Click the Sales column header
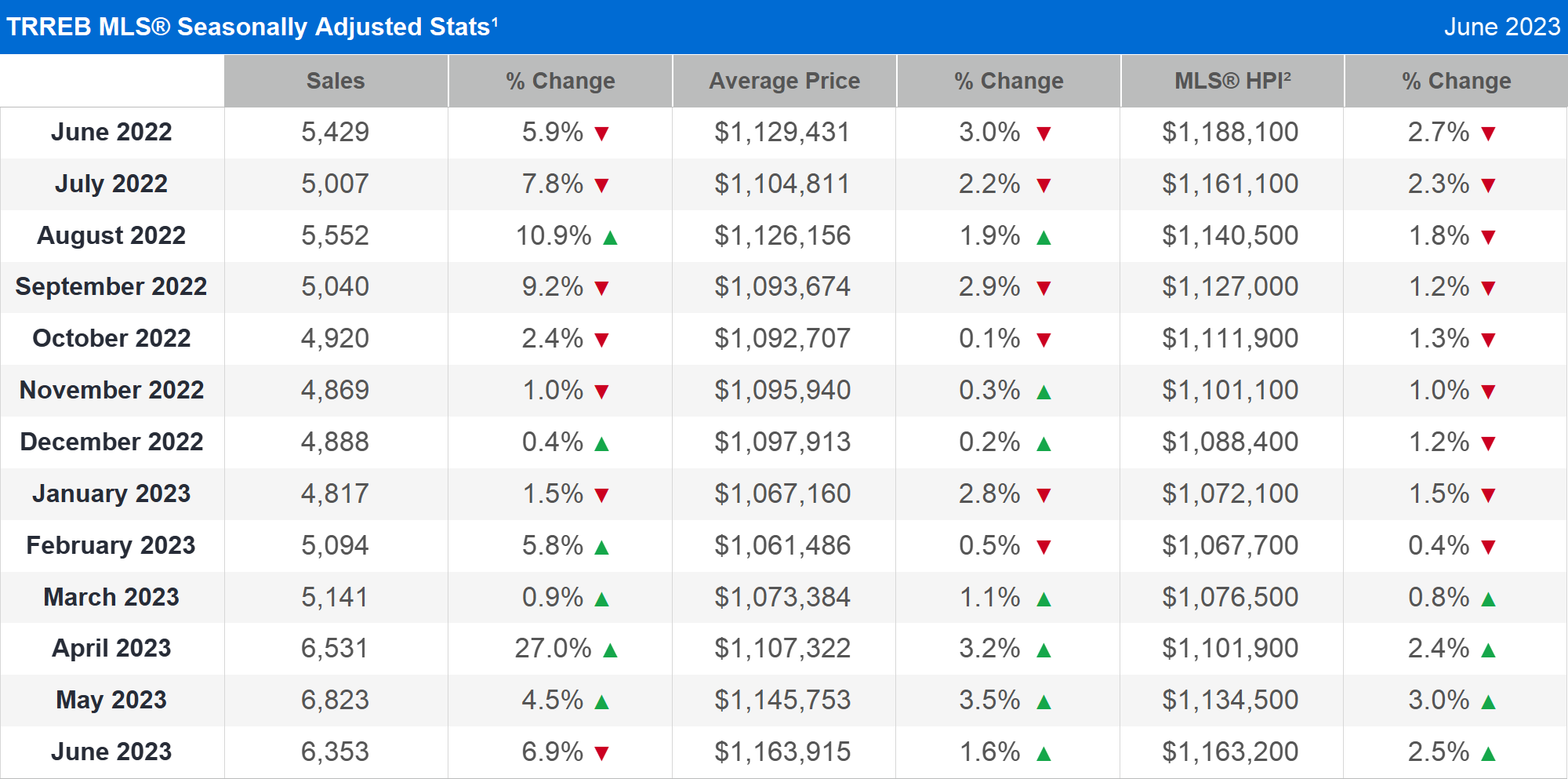The image size is (1568, 779). pos(336,81)
